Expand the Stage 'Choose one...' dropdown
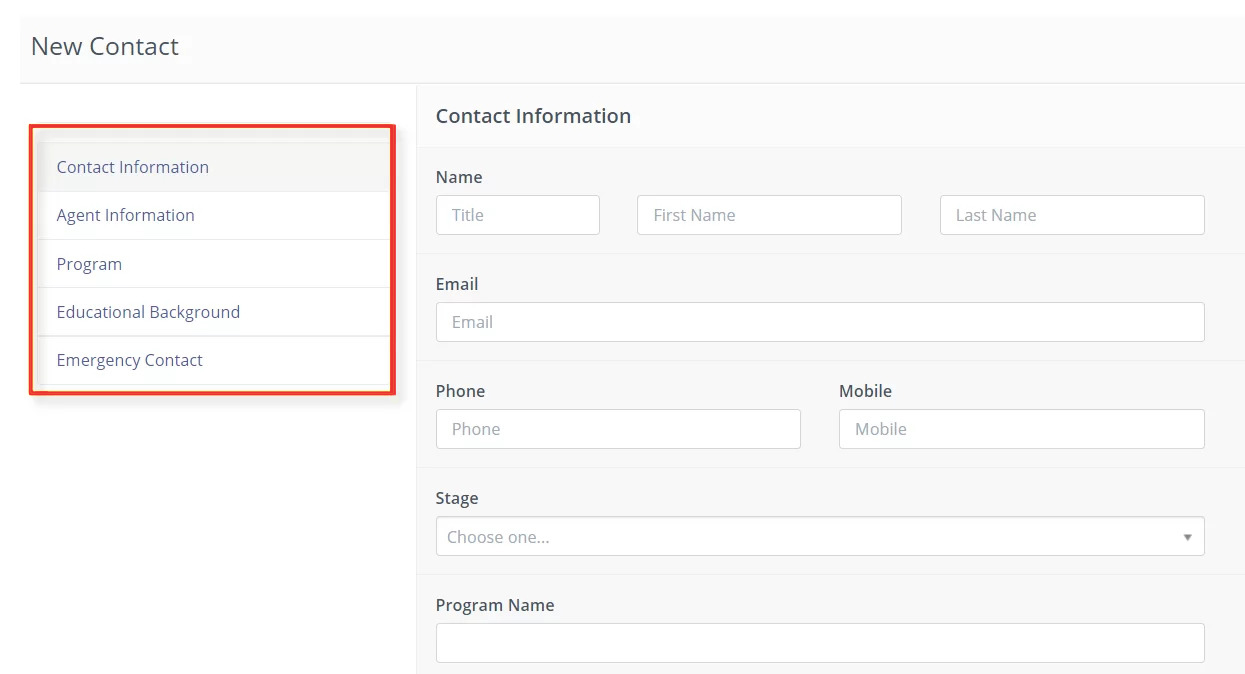The width and height of the screenshot is (1245, 674). (x=819, y=537)
